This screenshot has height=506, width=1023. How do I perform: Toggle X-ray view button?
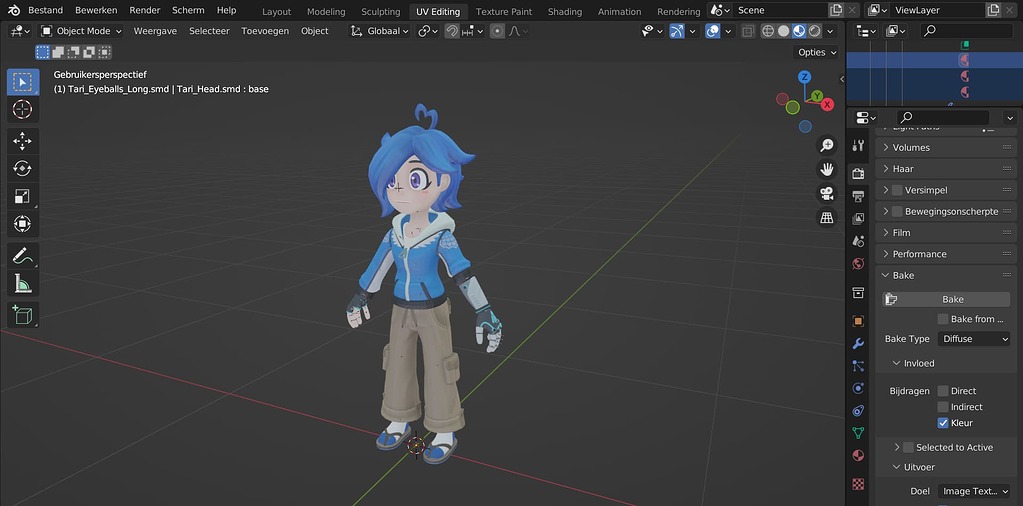(748, 31)
